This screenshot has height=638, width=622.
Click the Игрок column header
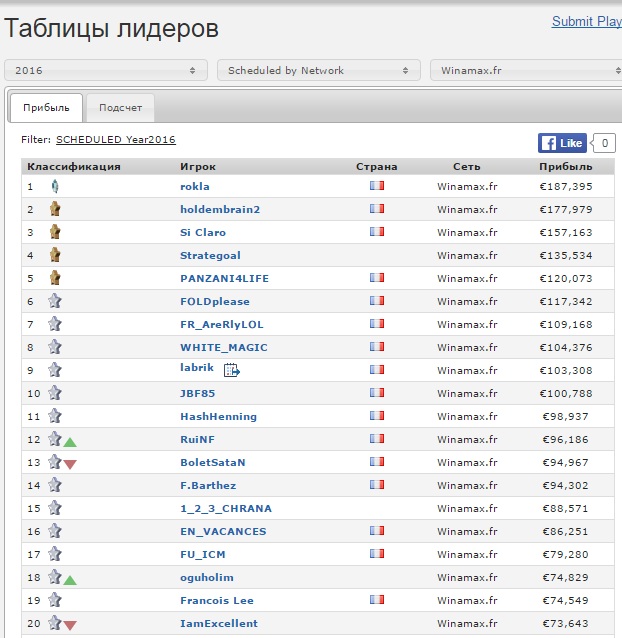198,167
